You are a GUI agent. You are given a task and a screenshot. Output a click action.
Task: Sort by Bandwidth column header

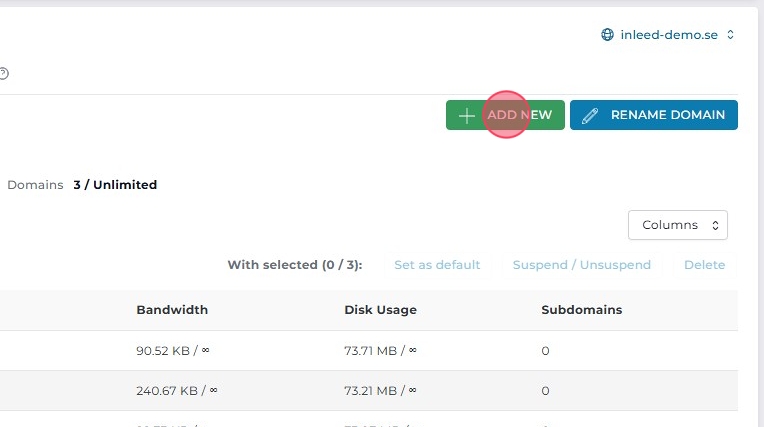(172, 310)
